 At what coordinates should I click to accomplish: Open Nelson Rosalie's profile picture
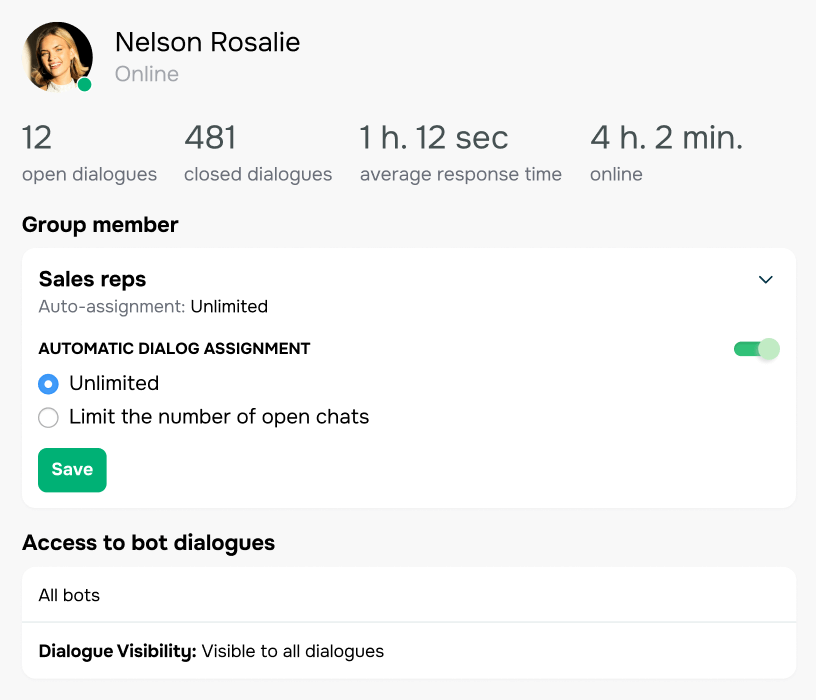57,56
